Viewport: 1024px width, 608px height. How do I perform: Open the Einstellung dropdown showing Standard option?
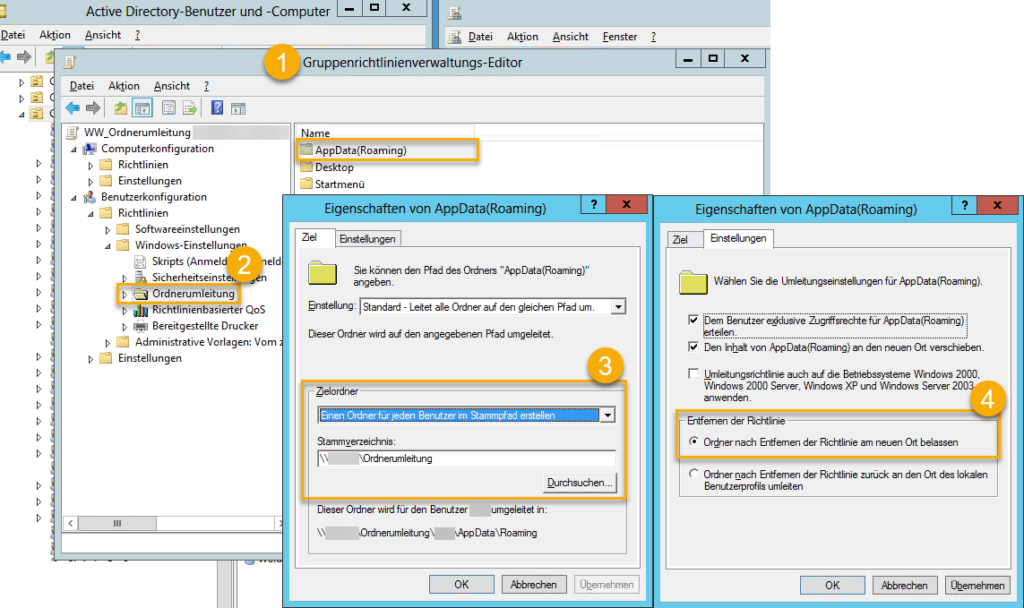pos(618,307)
